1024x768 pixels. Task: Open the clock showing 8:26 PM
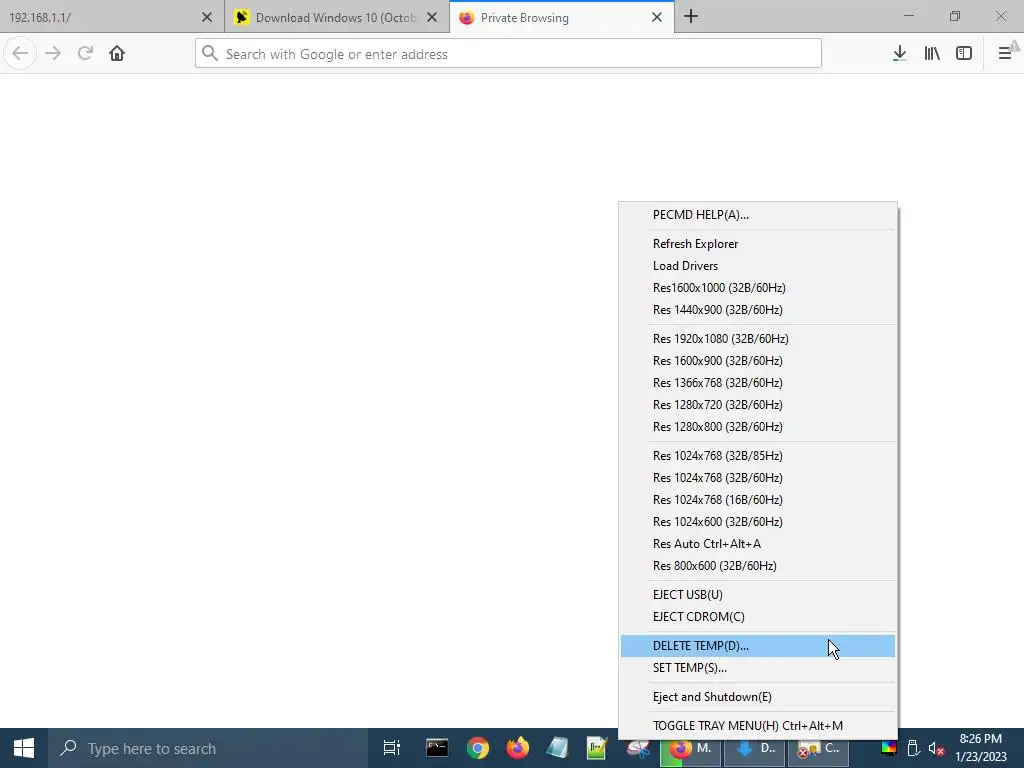(980, 748)
